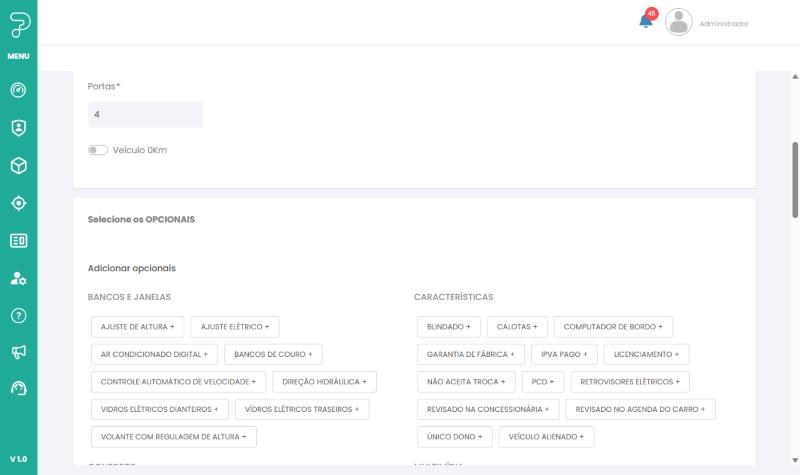
Task: Add the AJUSTE DE ALTURA optional
Action: 138,327
